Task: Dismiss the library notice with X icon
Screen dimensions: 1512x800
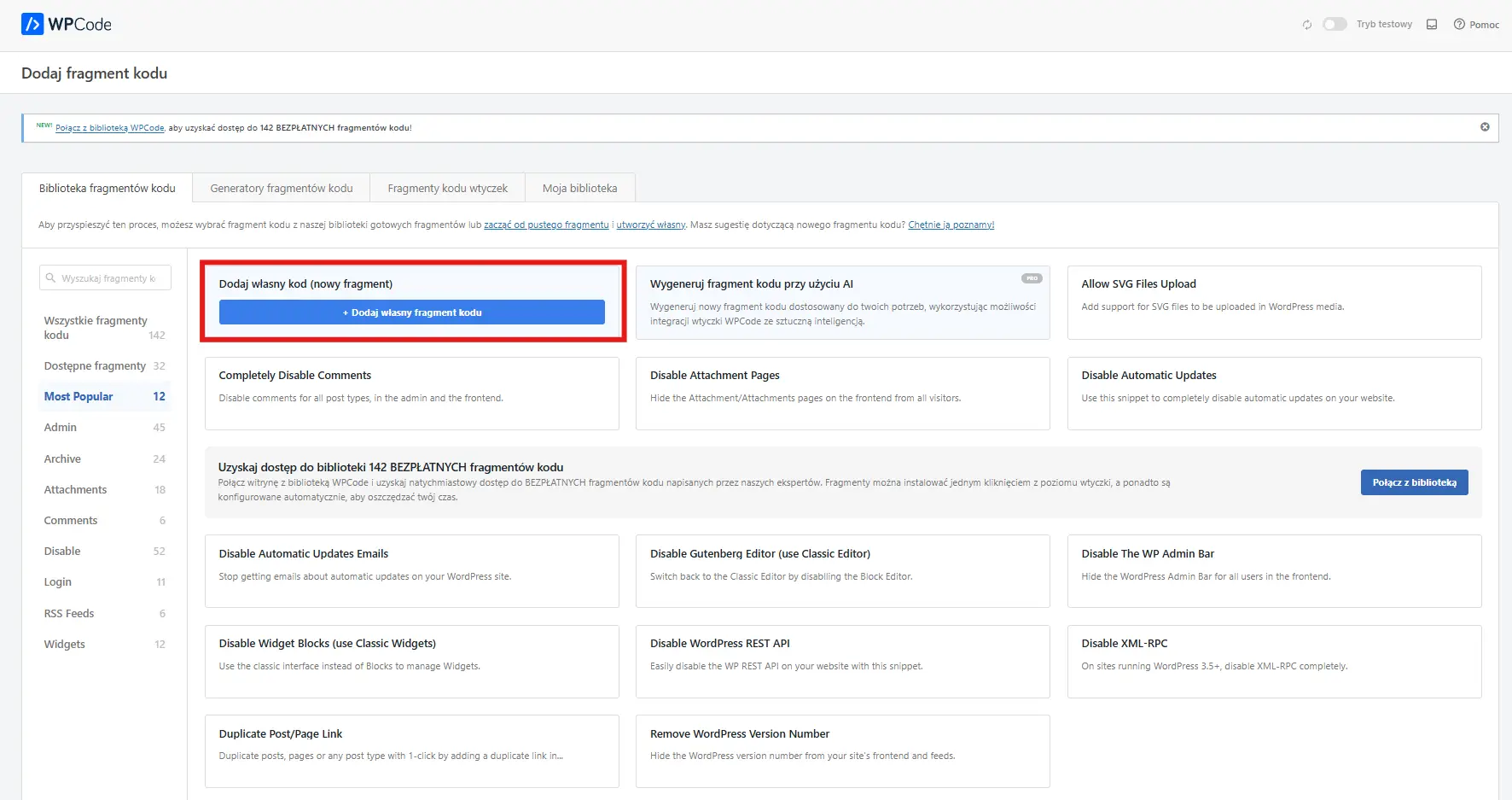Action: tap(1485, 127)
